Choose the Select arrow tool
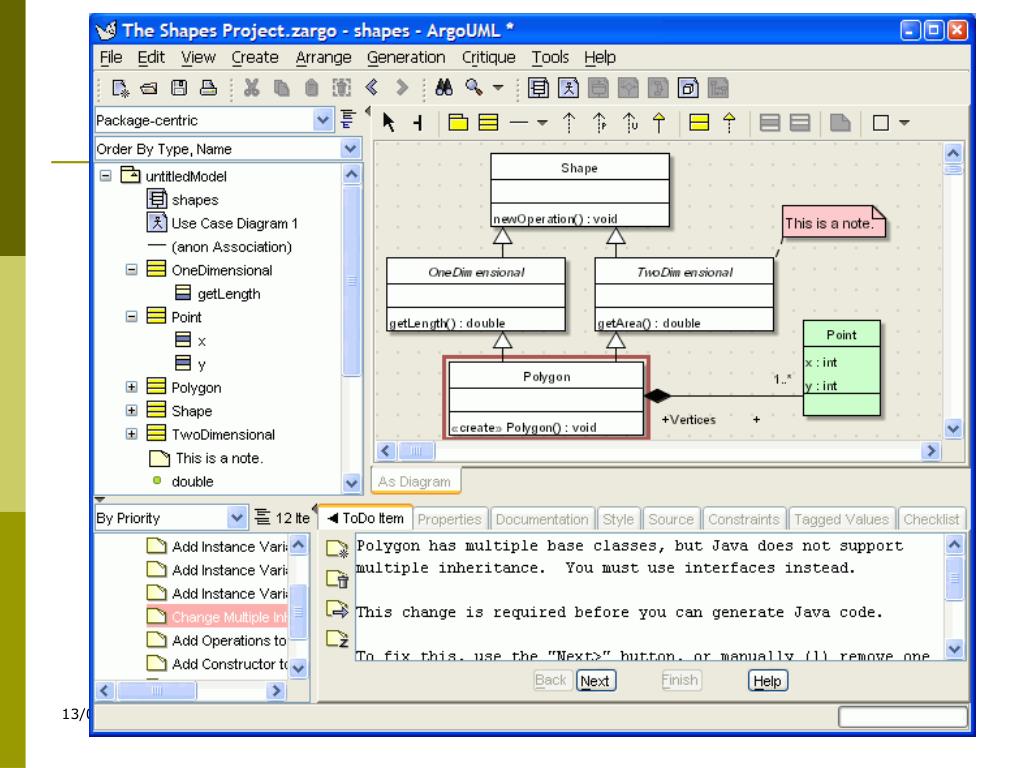Viewport: 1024px width, 768px height. [x=389, y=122]
